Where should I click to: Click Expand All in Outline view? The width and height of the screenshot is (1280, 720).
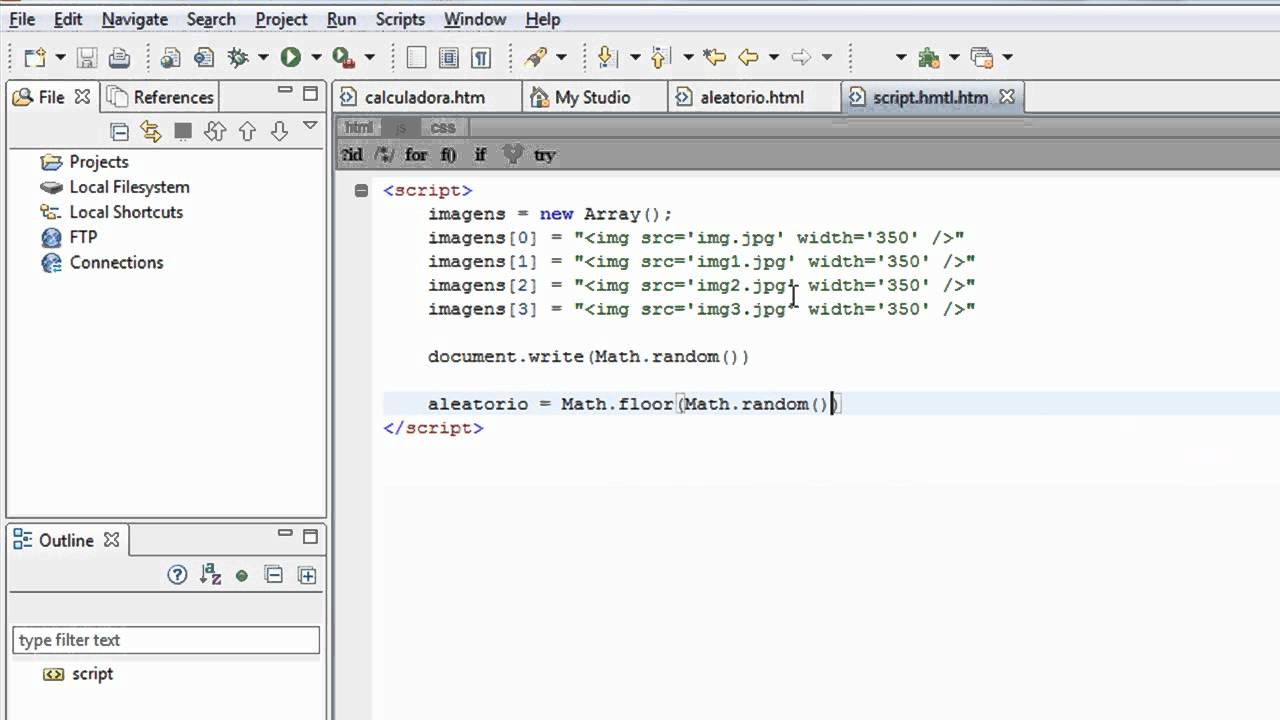coord(307,575)
